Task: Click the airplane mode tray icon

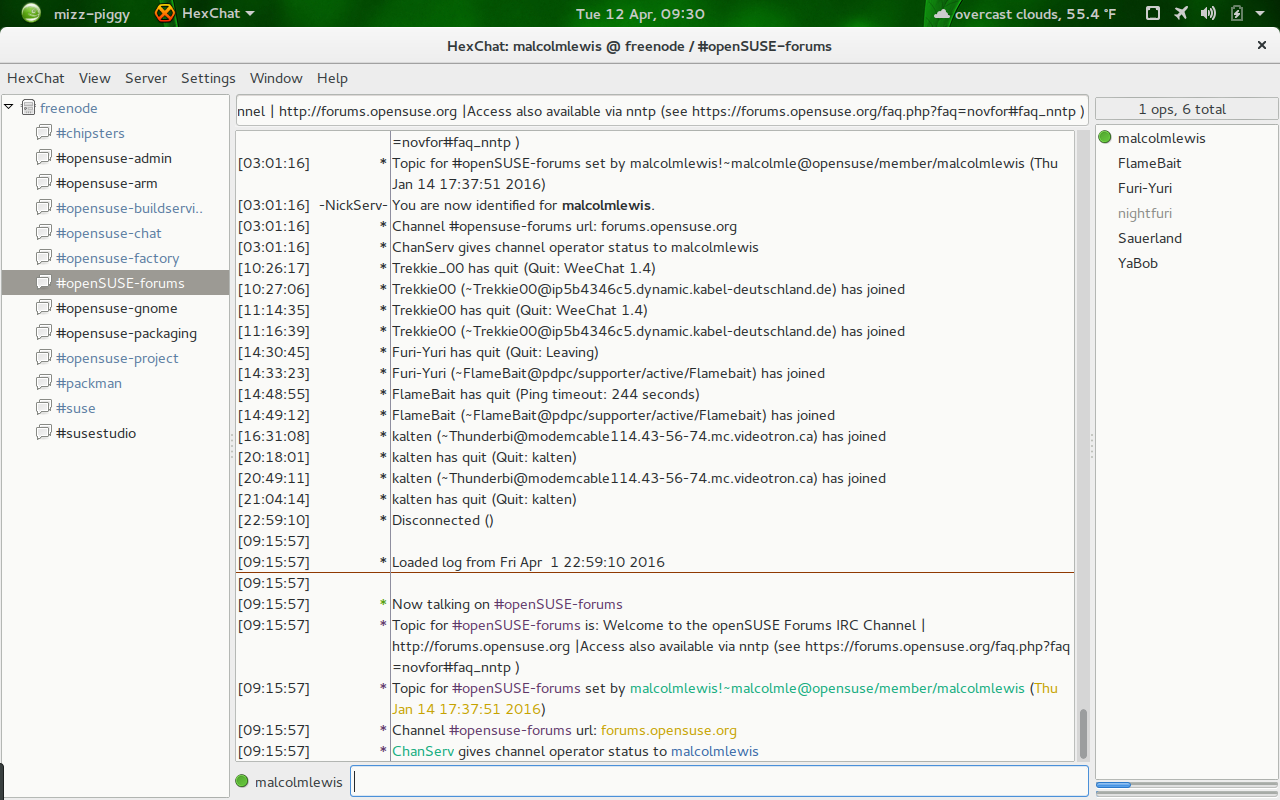Action: (1182, 14)
